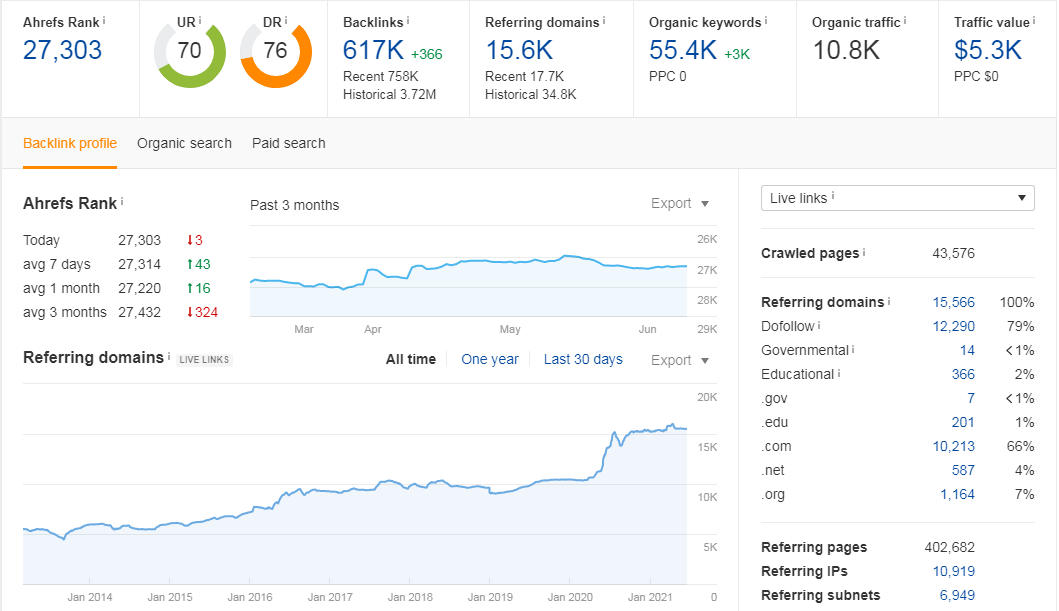This screenshot has width=1059, height=611.
Task: Switch to the Backlink profile tab
Action: [x=70, y=143]
